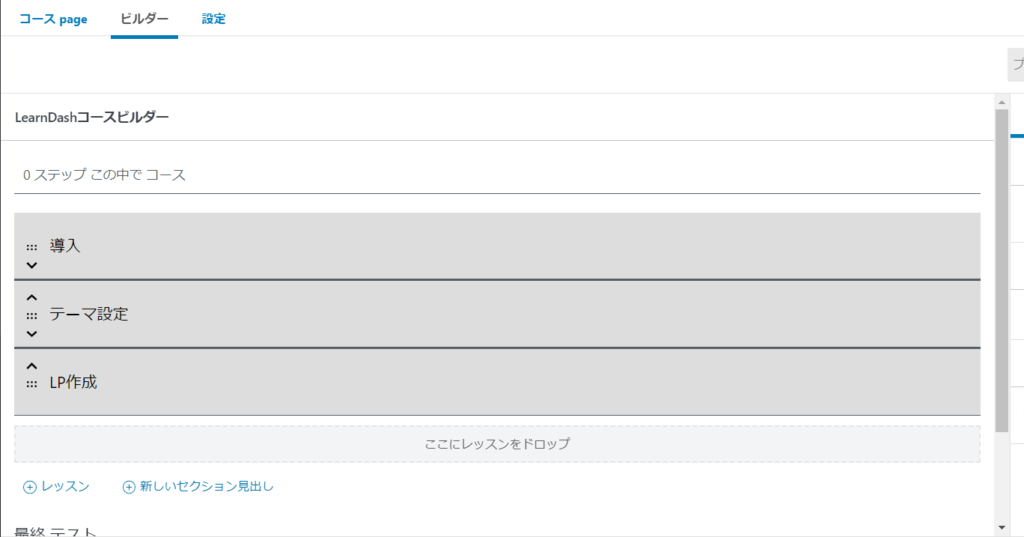Select the LP作成 section heading text

[73, 382]
